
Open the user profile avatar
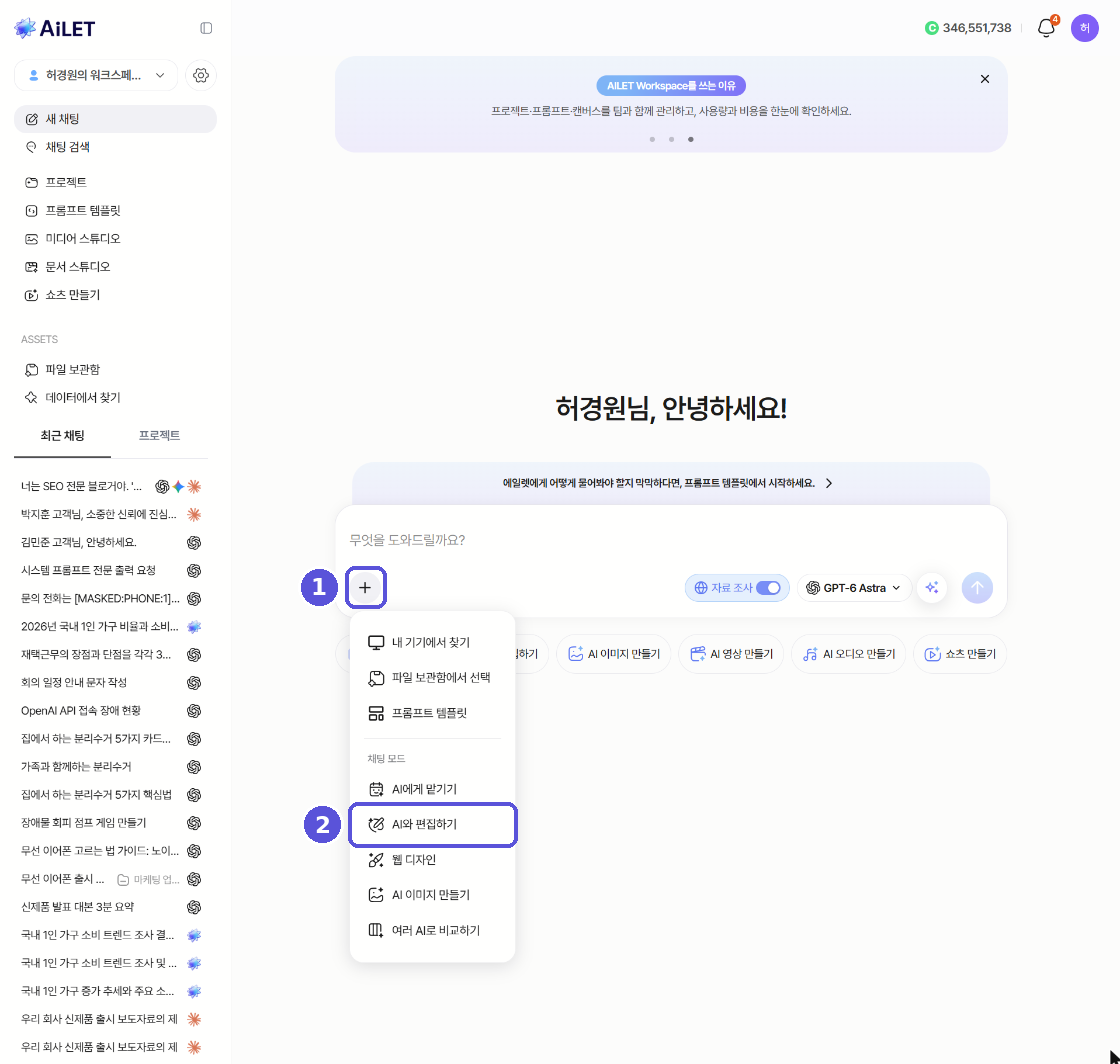[1084, 28]
